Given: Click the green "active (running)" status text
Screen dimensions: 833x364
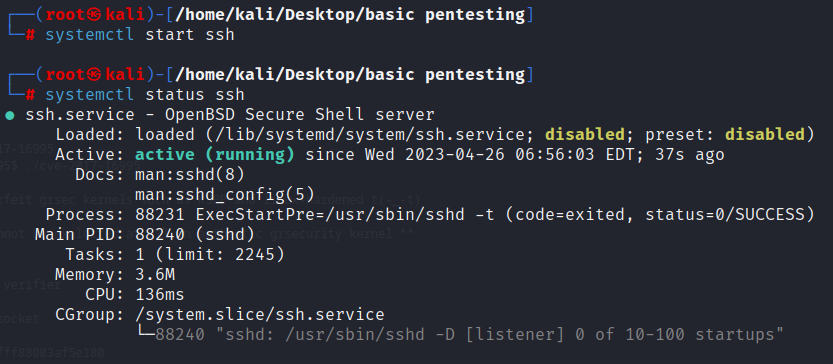Looking at the screenshot, I should point(215,155).
